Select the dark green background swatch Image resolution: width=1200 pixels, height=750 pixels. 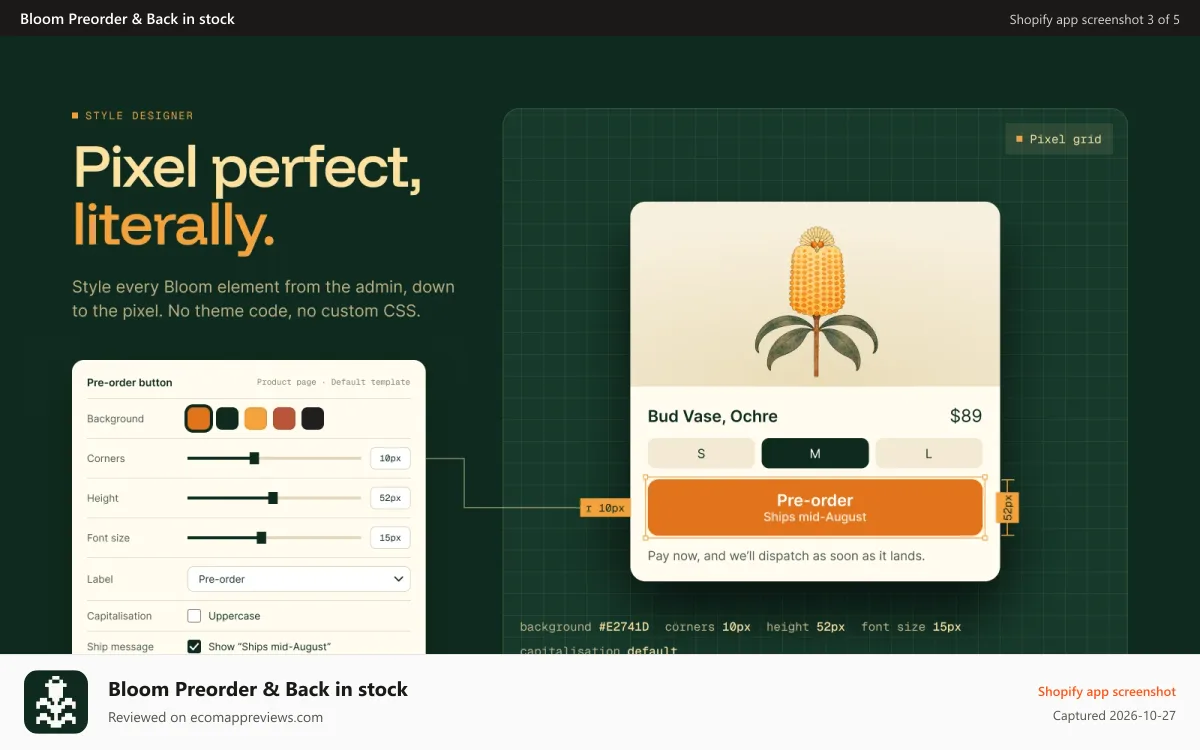227,418
